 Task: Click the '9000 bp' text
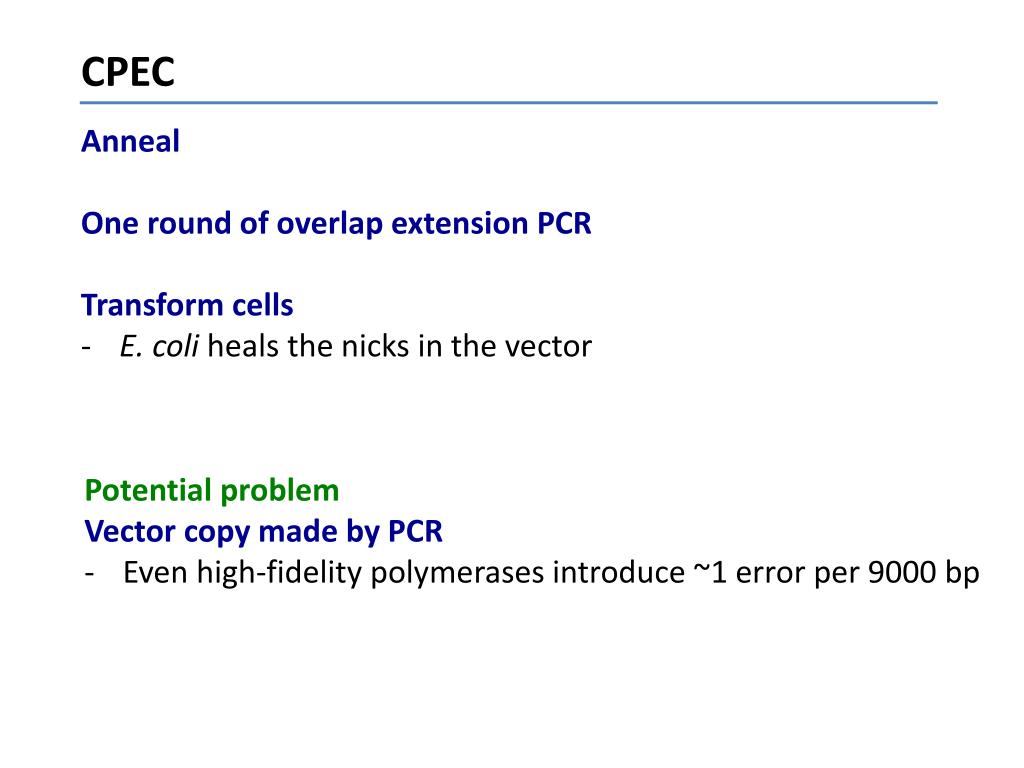tap(924, 573)
